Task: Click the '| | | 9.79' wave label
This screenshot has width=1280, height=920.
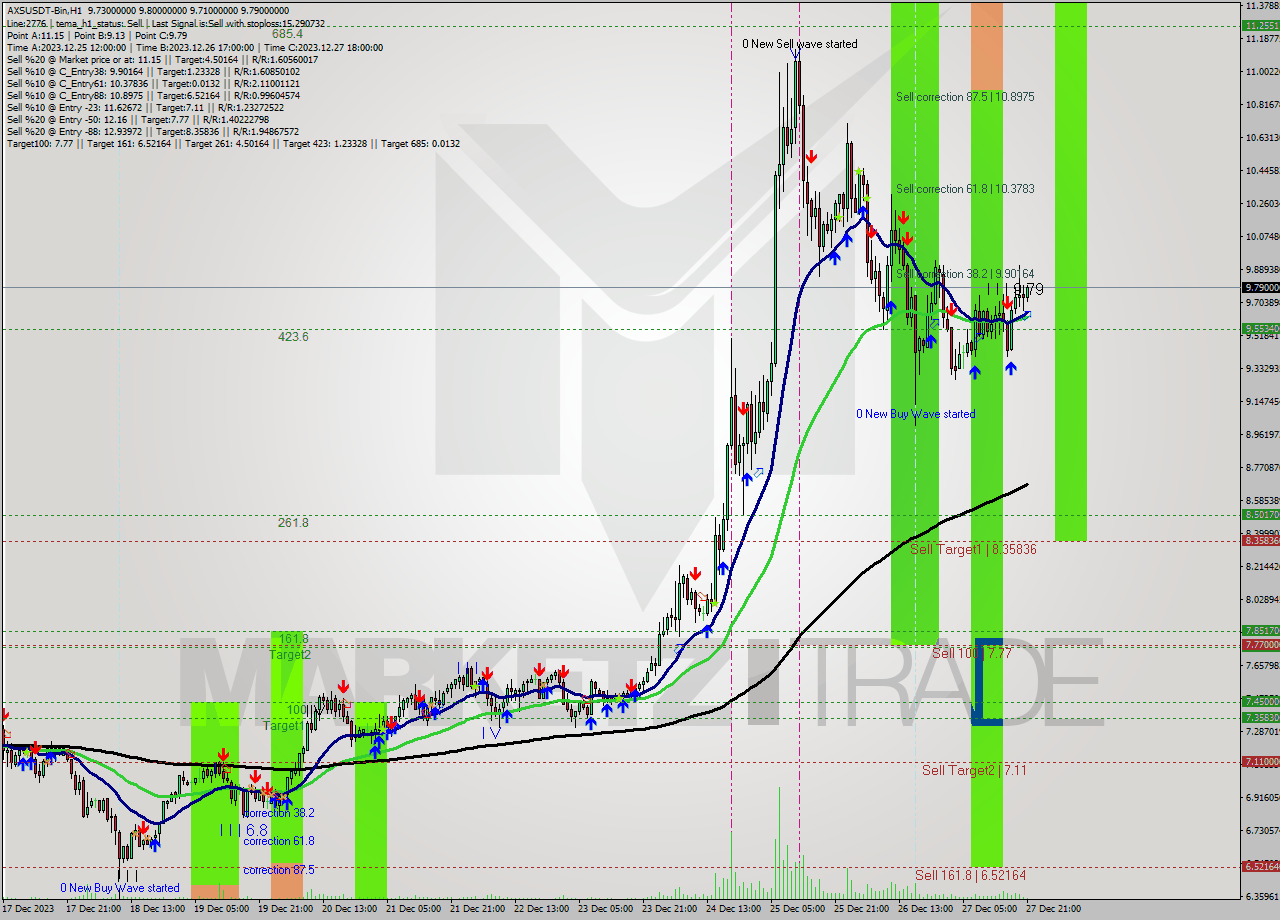Action: [1015, 289]
